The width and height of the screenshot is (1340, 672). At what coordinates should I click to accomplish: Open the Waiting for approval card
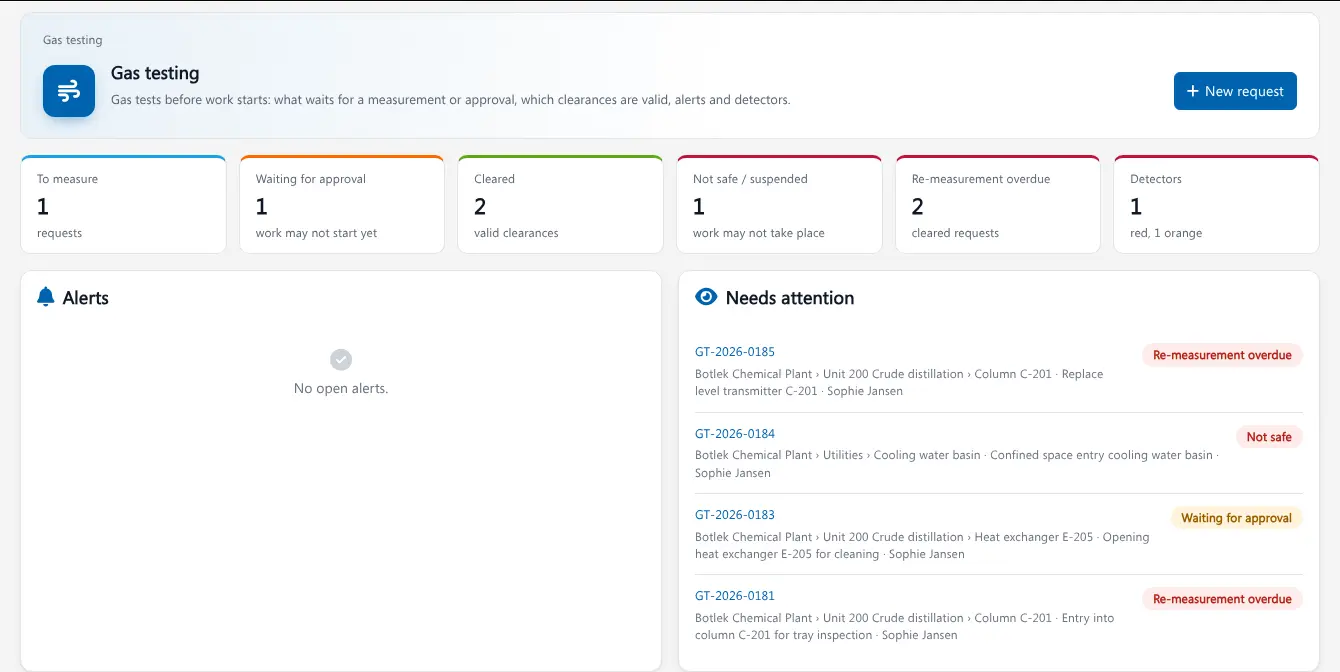[x=342, y=205]
